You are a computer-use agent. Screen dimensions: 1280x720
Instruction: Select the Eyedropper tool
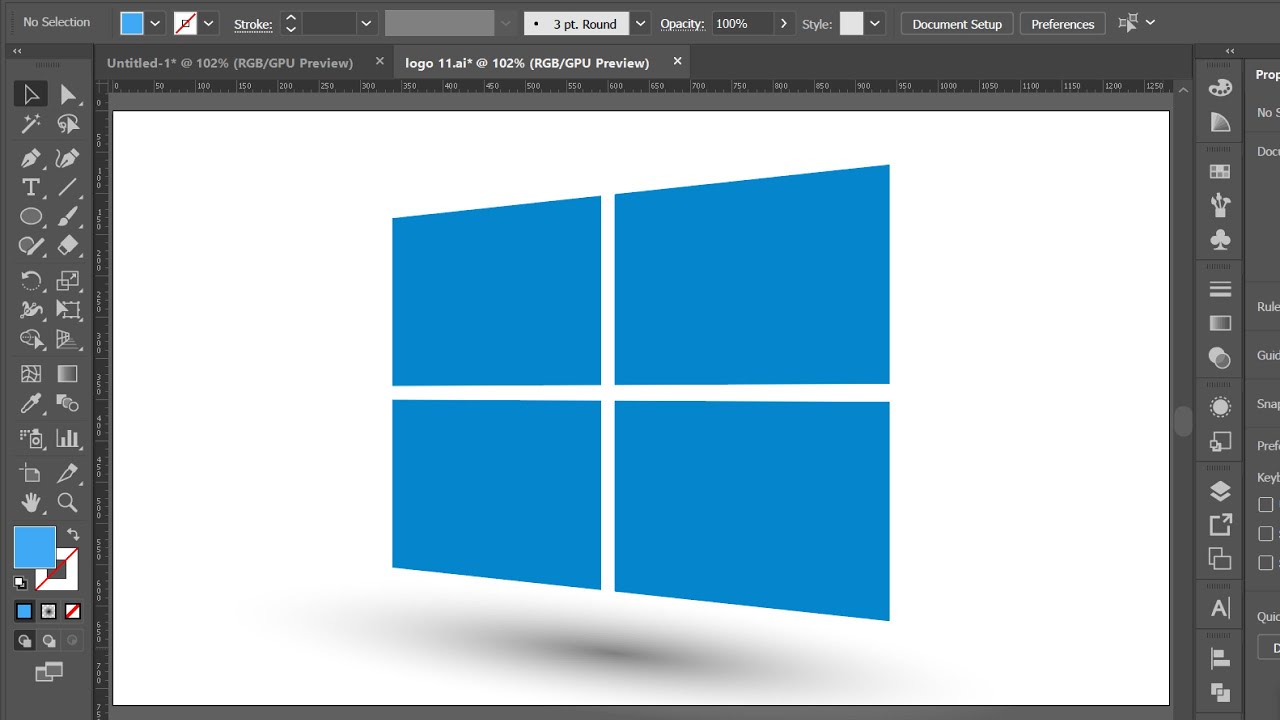[31, 403]
